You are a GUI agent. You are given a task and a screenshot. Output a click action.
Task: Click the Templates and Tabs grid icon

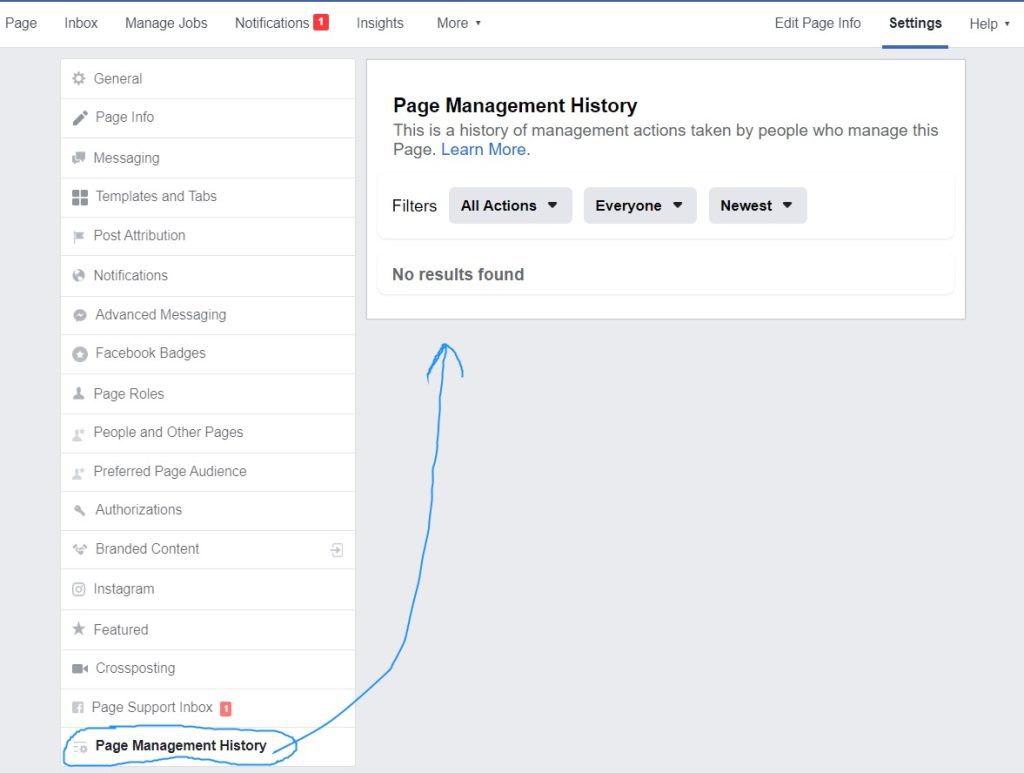point(80,197)
